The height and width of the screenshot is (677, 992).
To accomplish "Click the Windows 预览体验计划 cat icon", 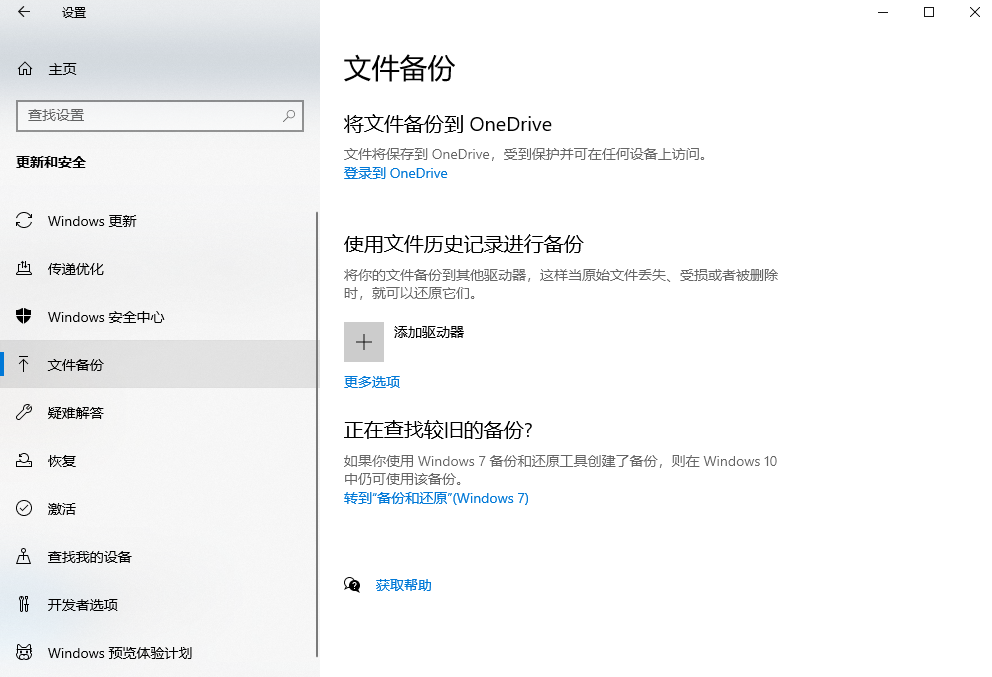I will tap(24, 652).
